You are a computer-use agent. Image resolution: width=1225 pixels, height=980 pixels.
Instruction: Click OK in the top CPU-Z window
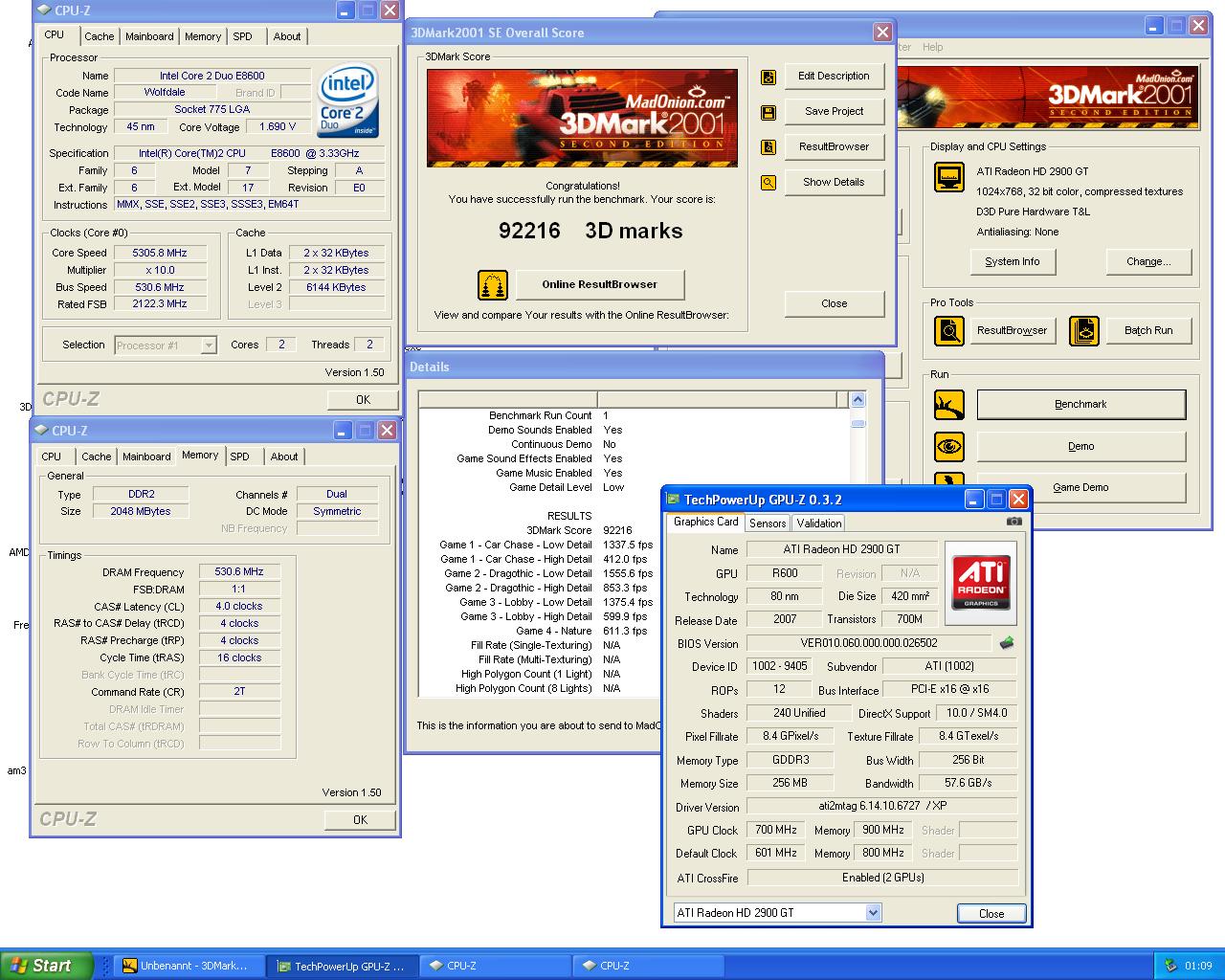362,400
